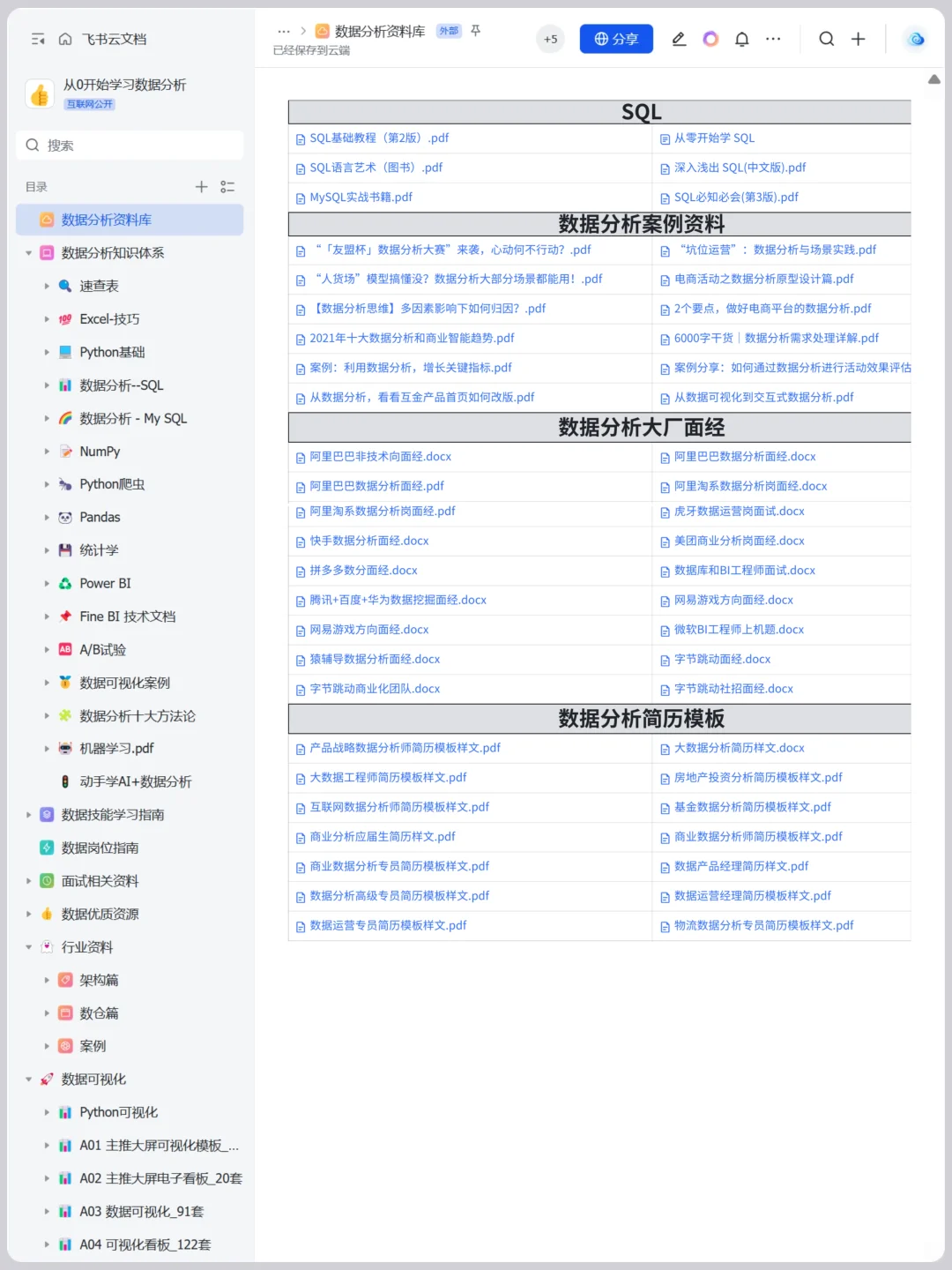Open the Power BI page
The width and height of the screenshot is (952, 1270).
(105, 584)
